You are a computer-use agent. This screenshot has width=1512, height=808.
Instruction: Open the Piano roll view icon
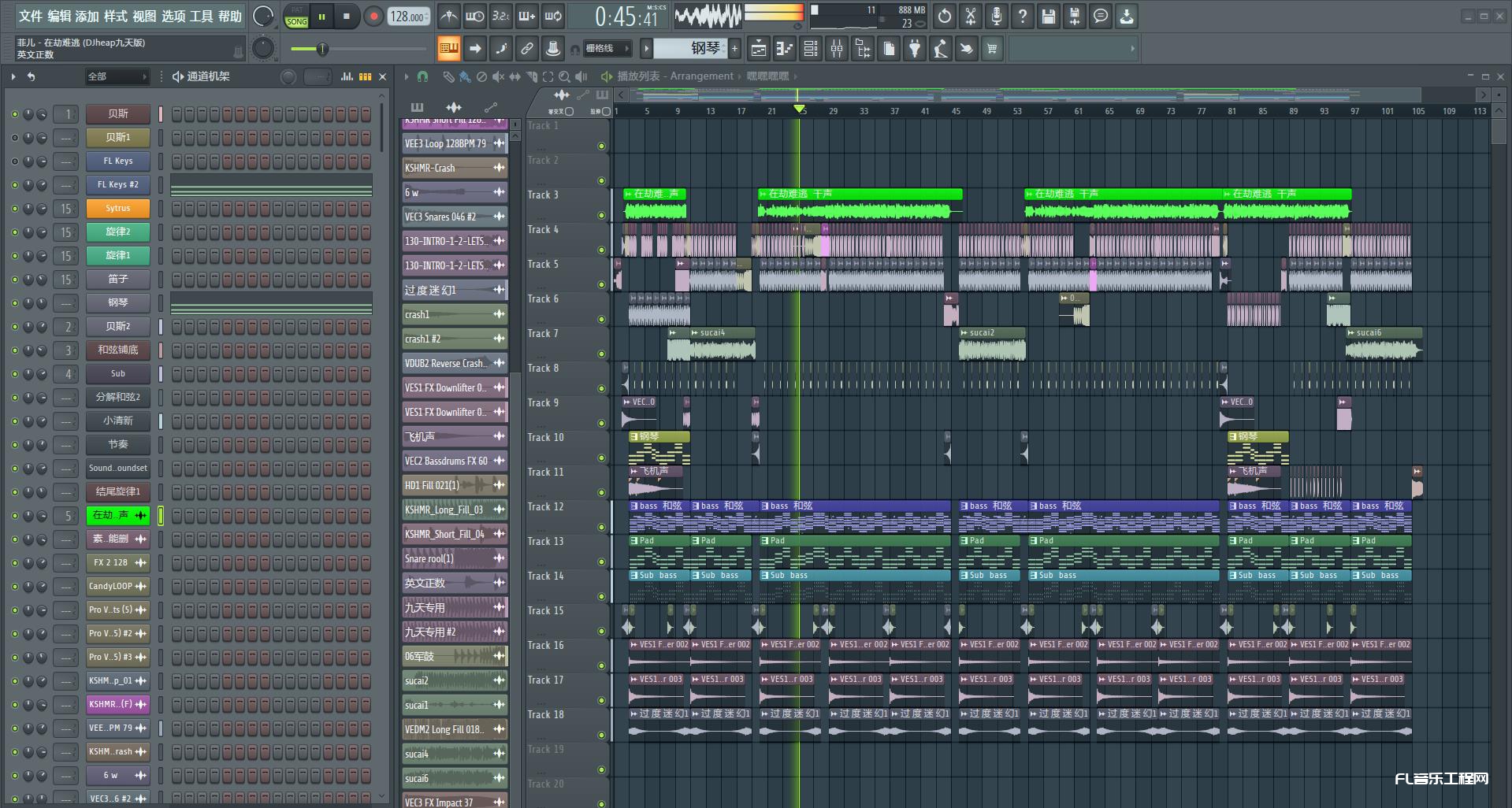click(x=784, y=49)
